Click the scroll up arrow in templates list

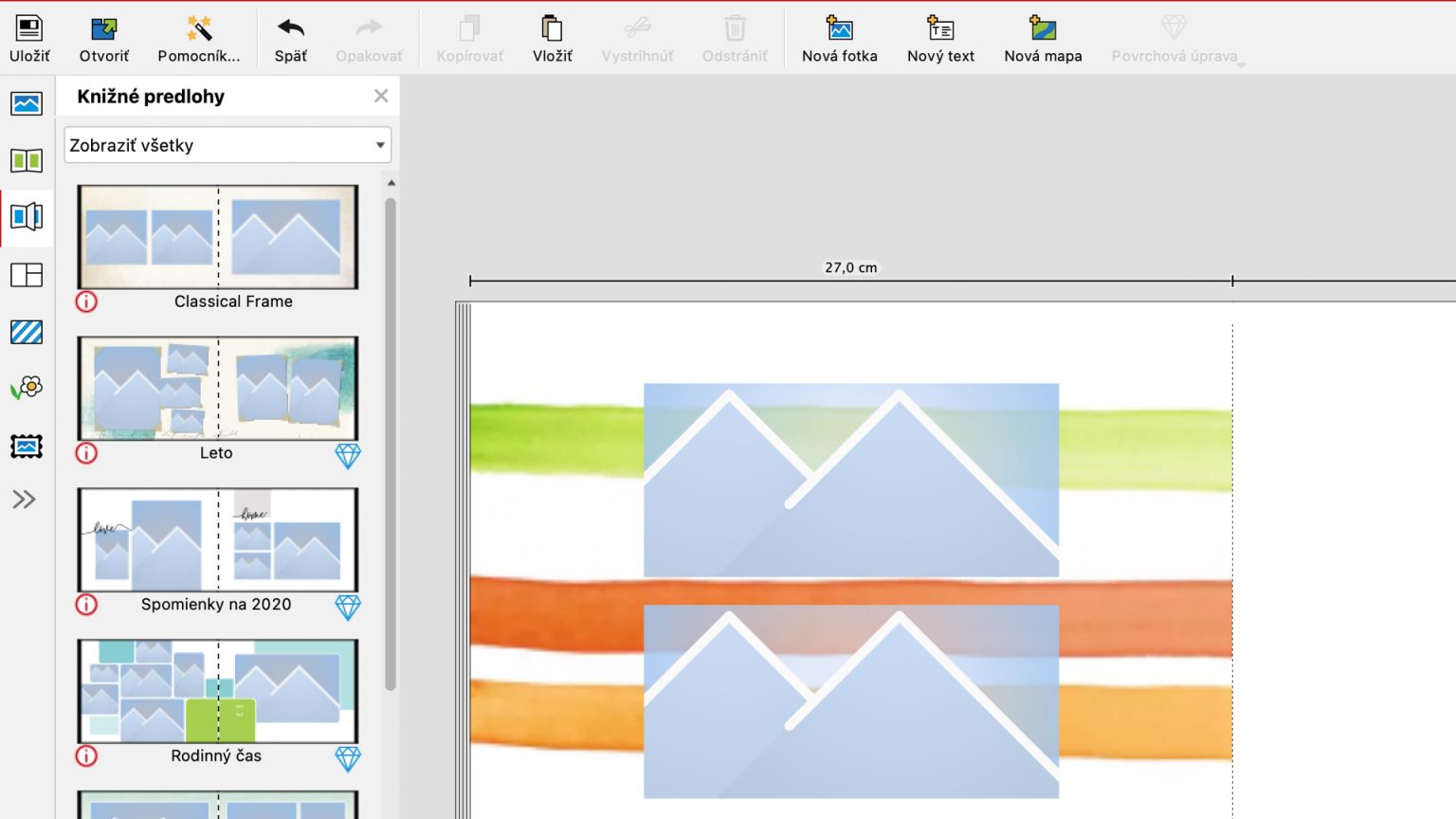391,183
